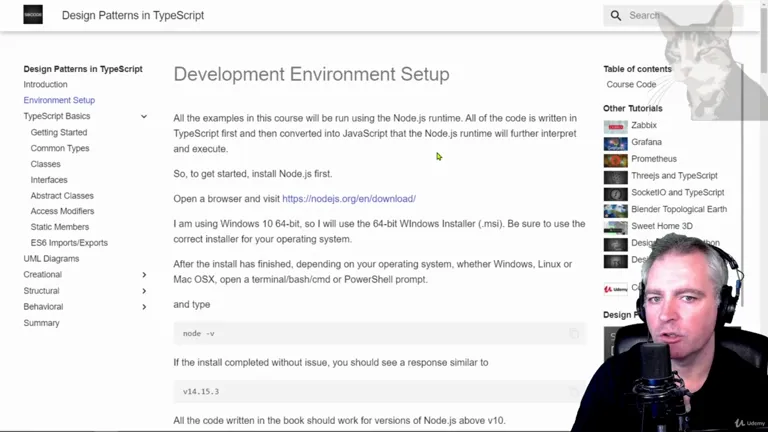Click the SBCODE site logo
The width and height of the screenshot is (768, 432).
pos(33,15)
